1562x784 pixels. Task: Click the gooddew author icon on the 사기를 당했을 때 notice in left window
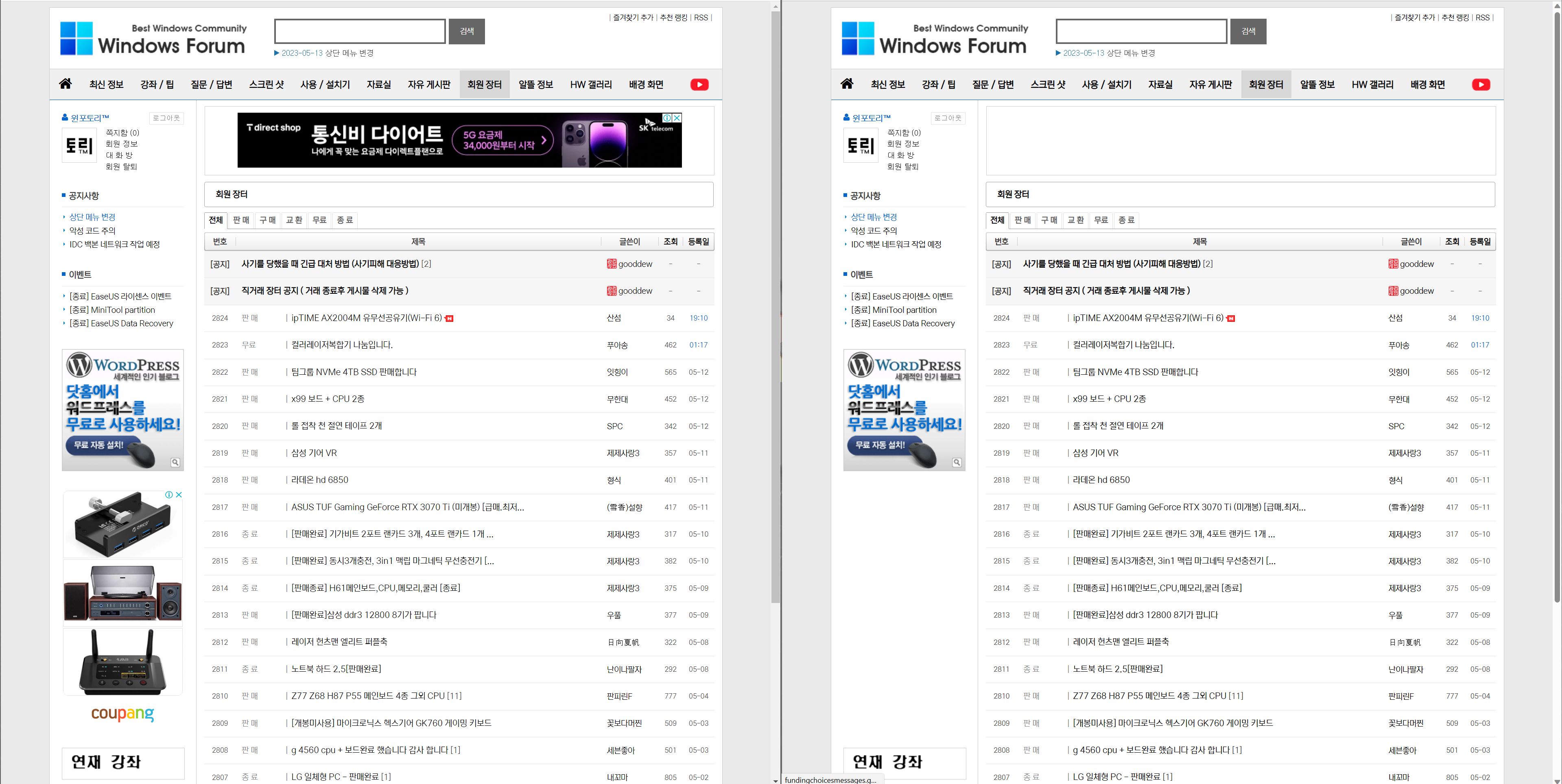click(612, 264)
